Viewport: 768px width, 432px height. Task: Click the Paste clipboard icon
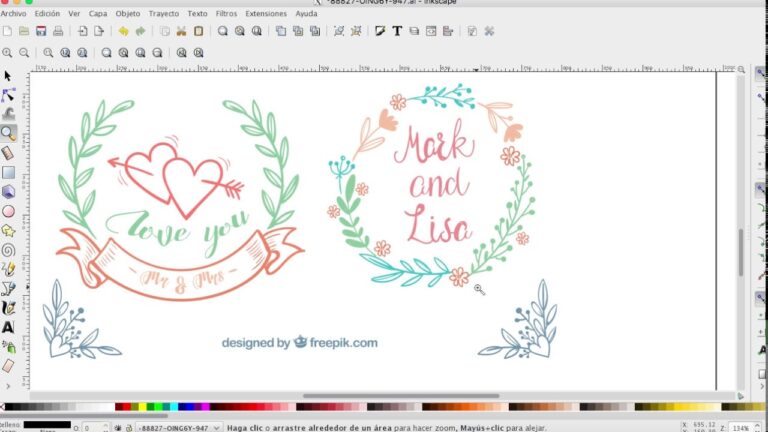tap(198, 31)
